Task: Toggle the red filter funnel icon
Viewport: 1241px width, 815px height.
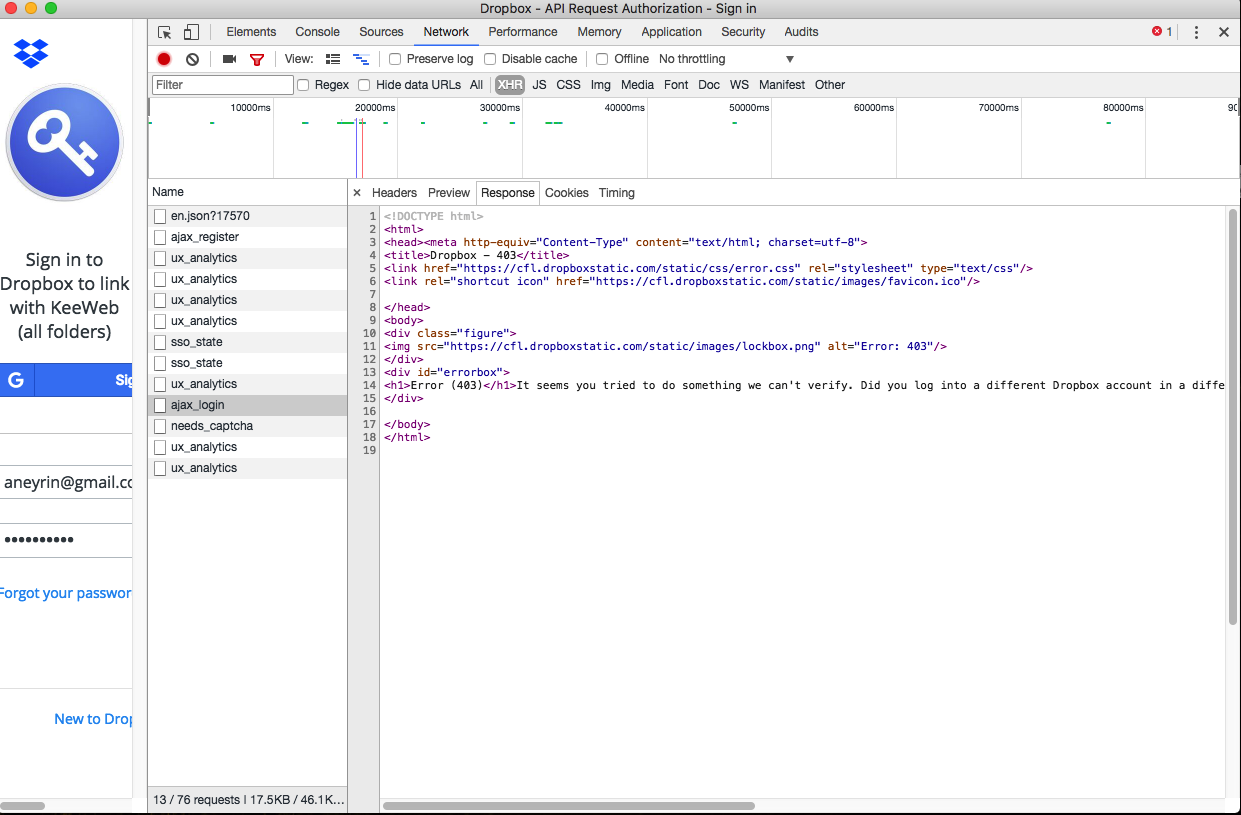Action: pyautogui.click(x=257, y=59)
